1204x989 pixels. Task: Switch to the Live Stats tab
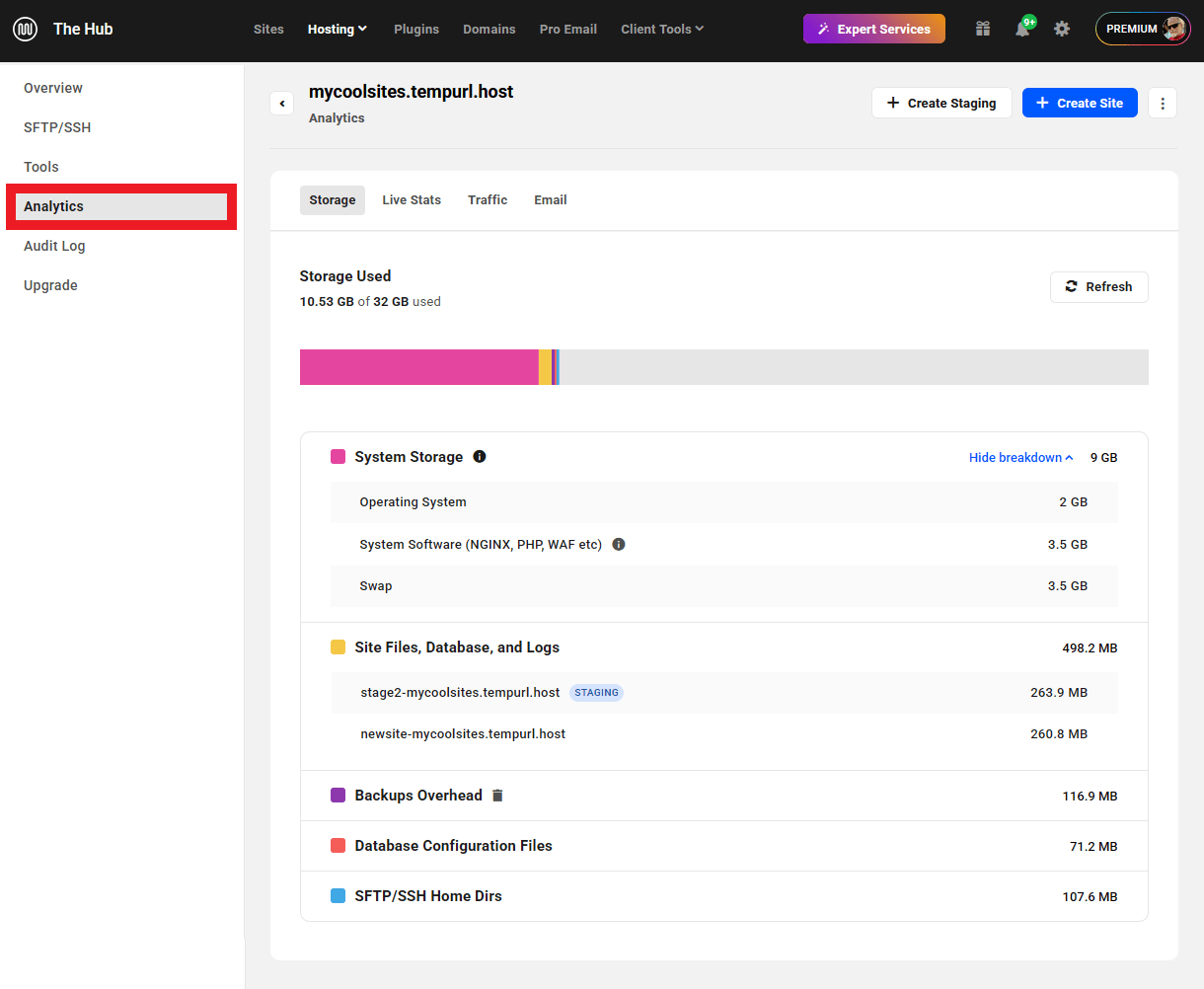[412, 199]
